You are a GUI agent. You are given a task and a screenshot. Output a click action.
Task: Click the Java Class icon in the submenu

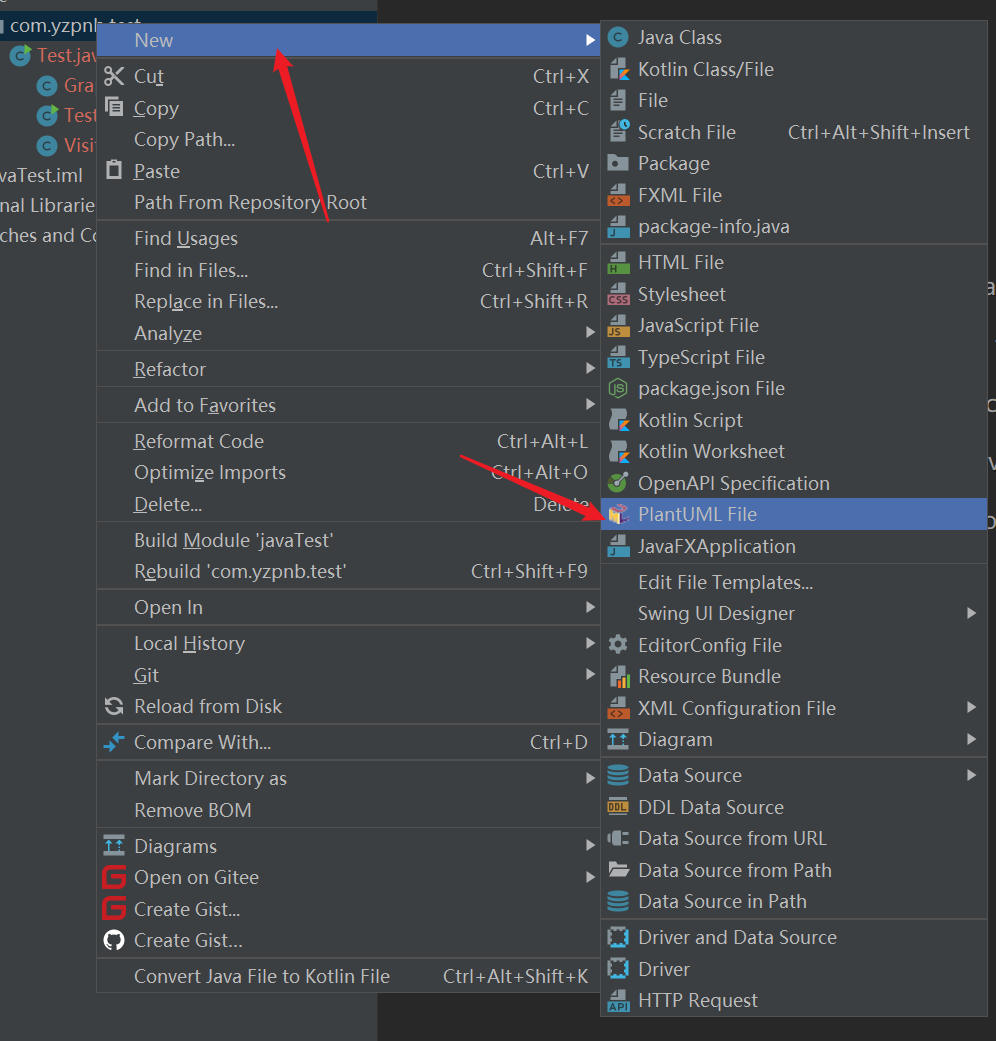(618, 37)
